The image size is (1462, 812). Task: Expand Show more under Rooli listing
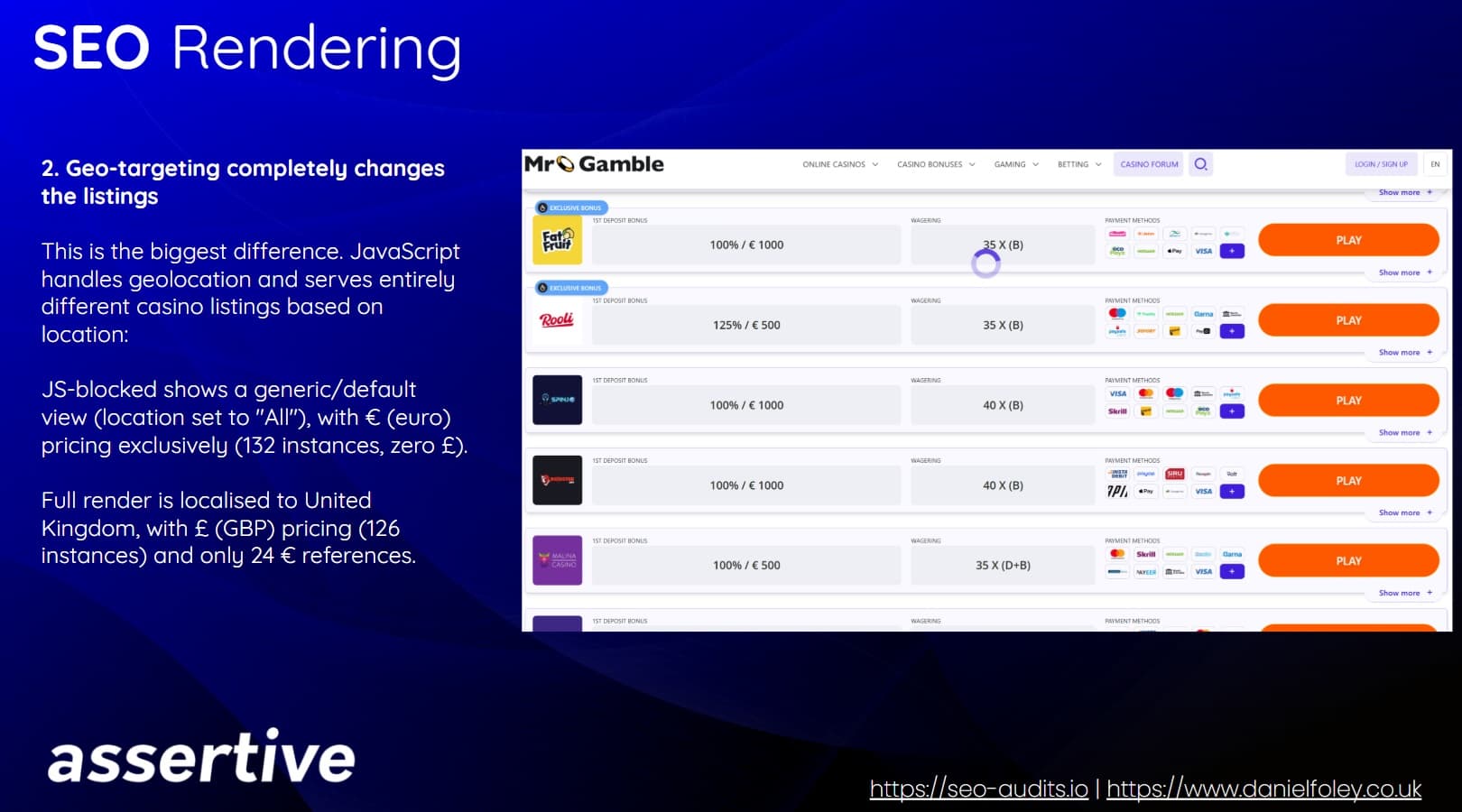click(1404, 353)
